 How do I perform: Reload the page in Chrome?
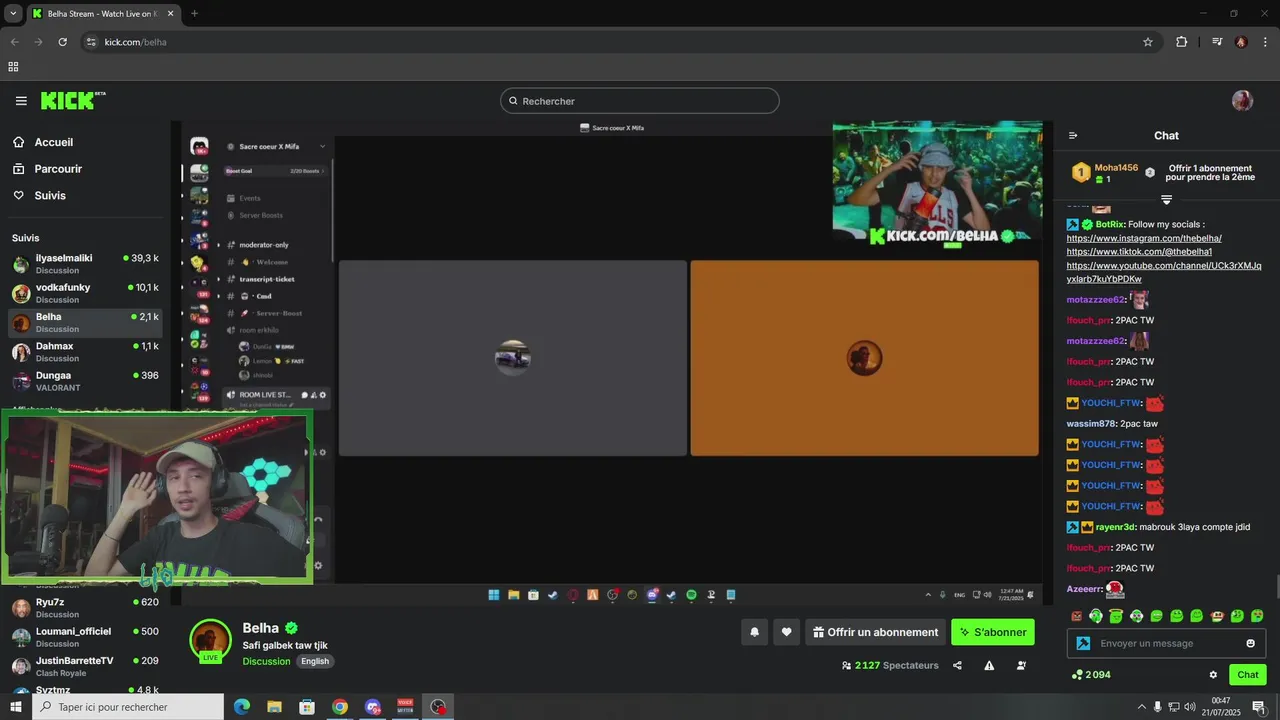pyautogui.click(x=62, y=42)
